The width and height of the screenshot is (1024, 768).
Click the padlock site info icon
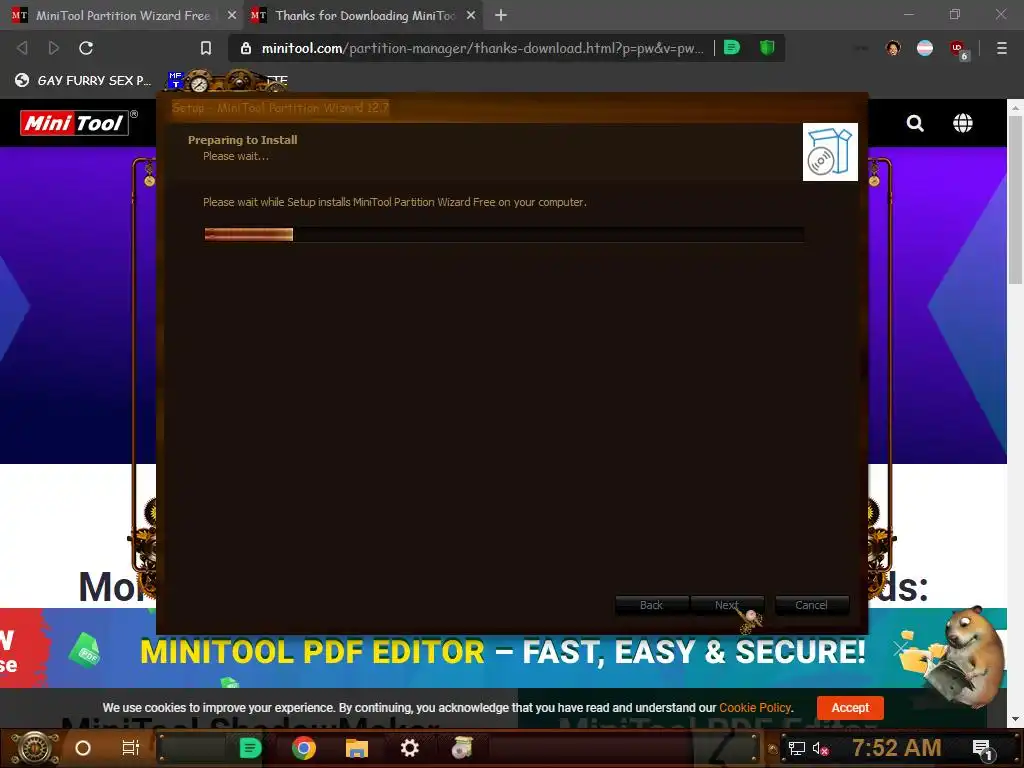(x=246, y=48)
